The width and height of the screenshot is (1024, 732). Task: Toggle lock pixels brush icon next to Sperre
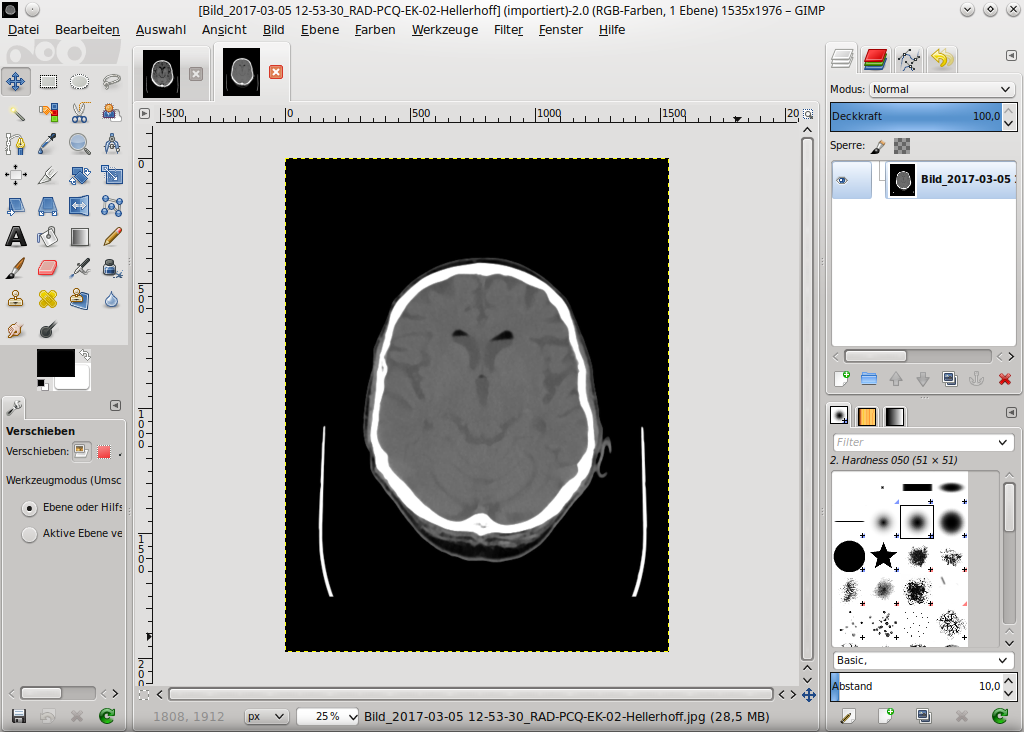[x=878, y=146]
